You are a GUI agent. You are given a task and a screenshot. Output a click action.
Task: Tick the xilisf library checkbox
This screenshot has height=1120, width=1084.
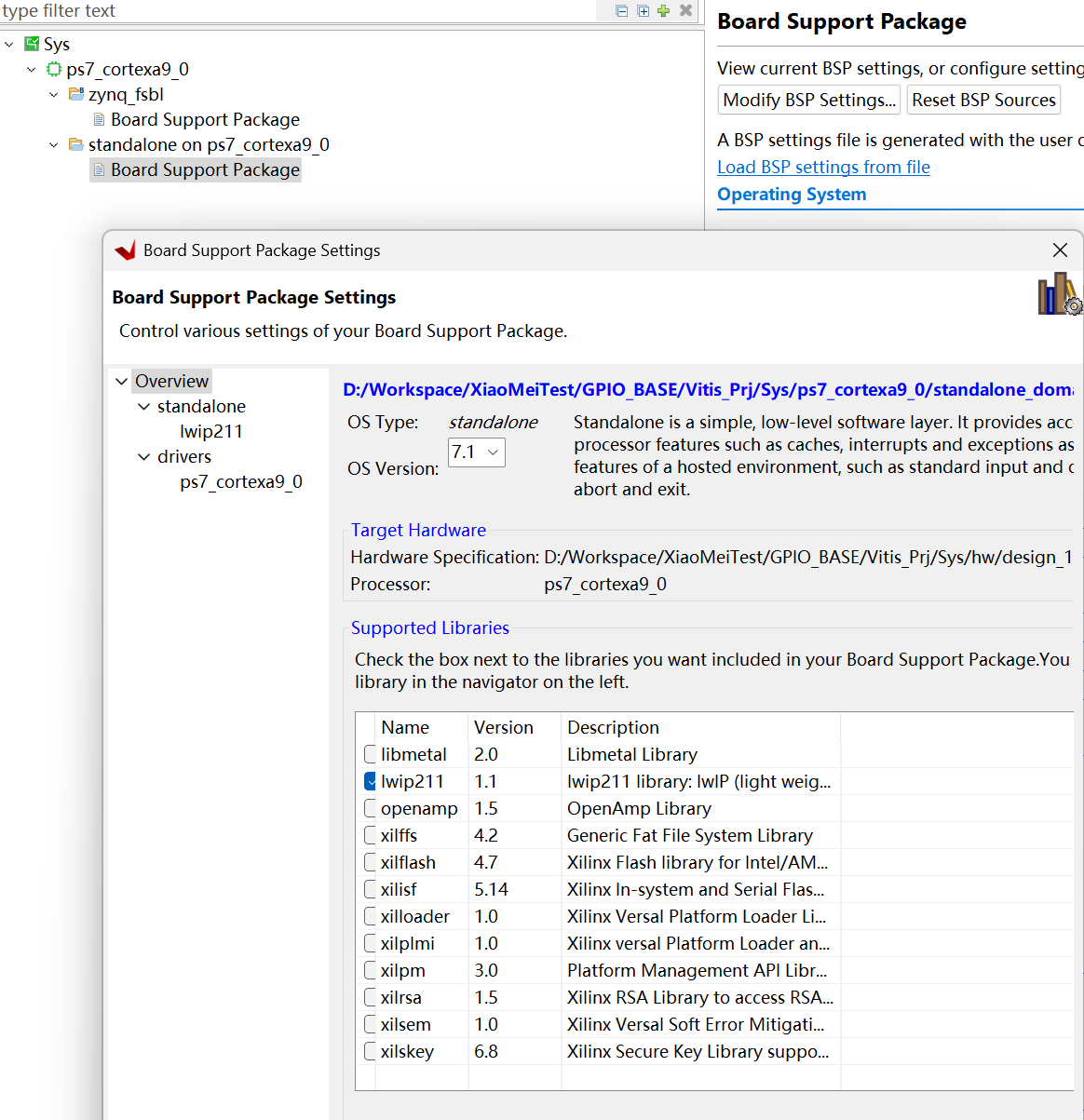(x=370, y=889)
